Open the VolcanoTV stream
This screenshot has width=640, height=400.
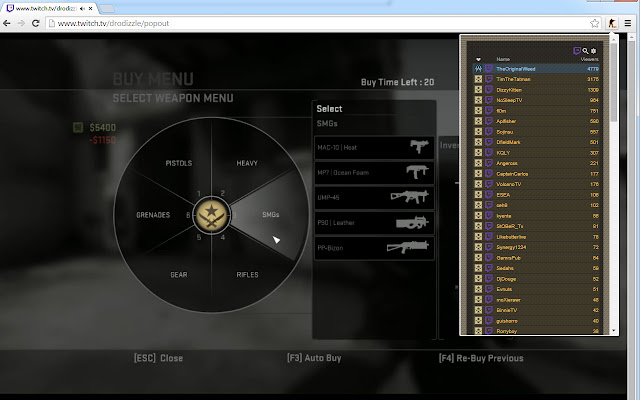point(509,184)
